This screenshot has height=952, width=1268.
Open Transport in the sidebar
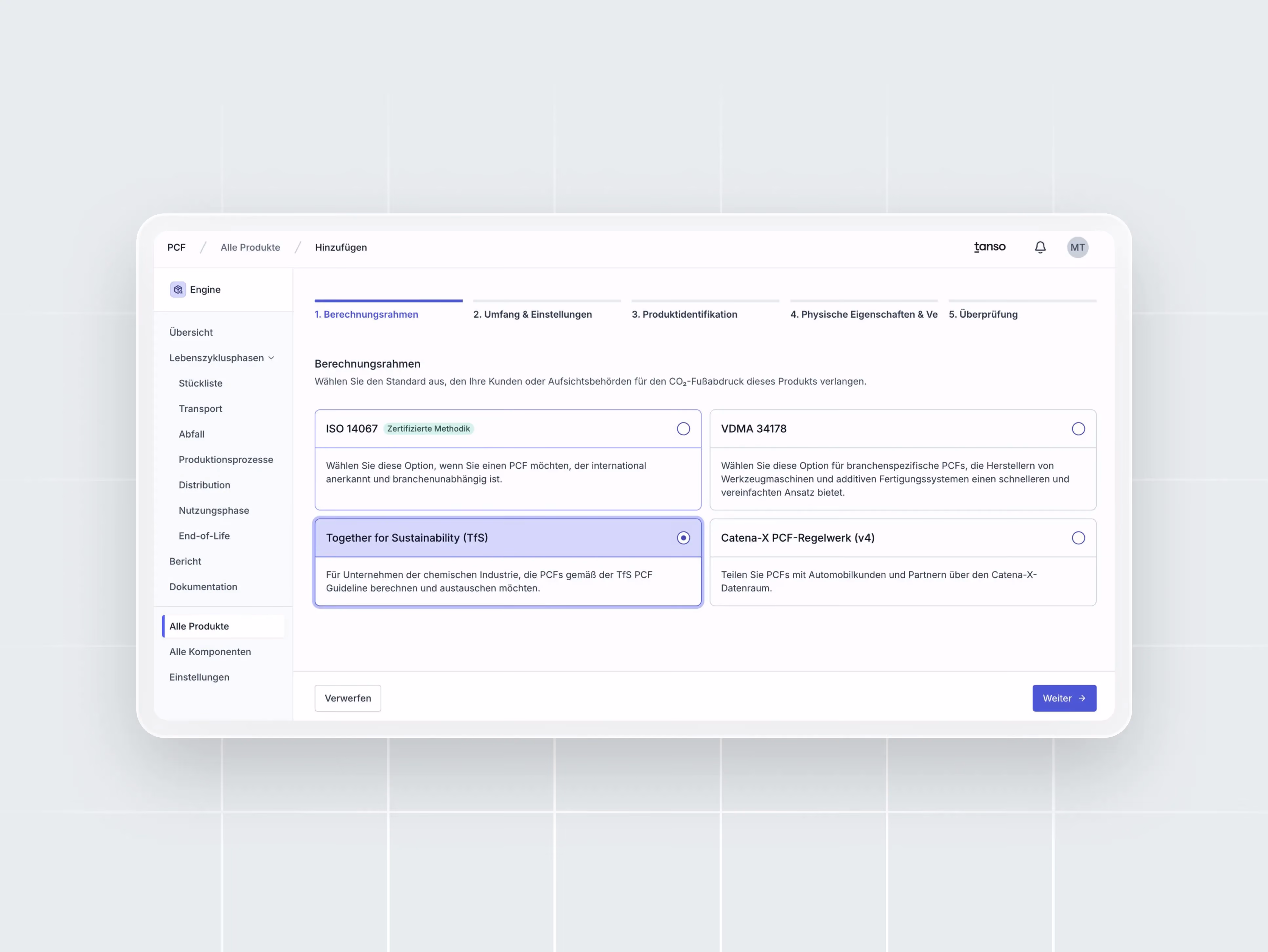pos(201,409)
